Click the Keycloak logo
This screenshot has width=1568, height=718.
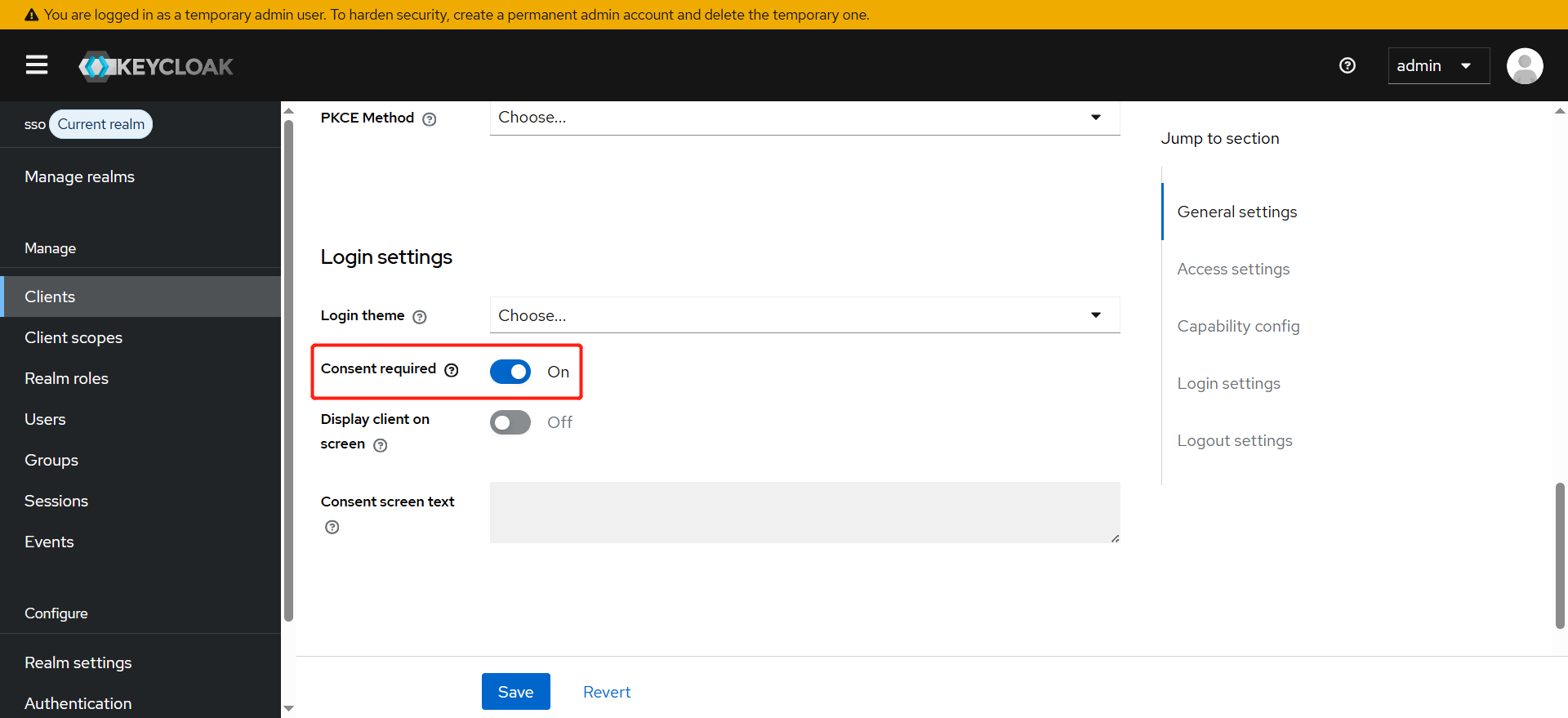click(156, 66)
